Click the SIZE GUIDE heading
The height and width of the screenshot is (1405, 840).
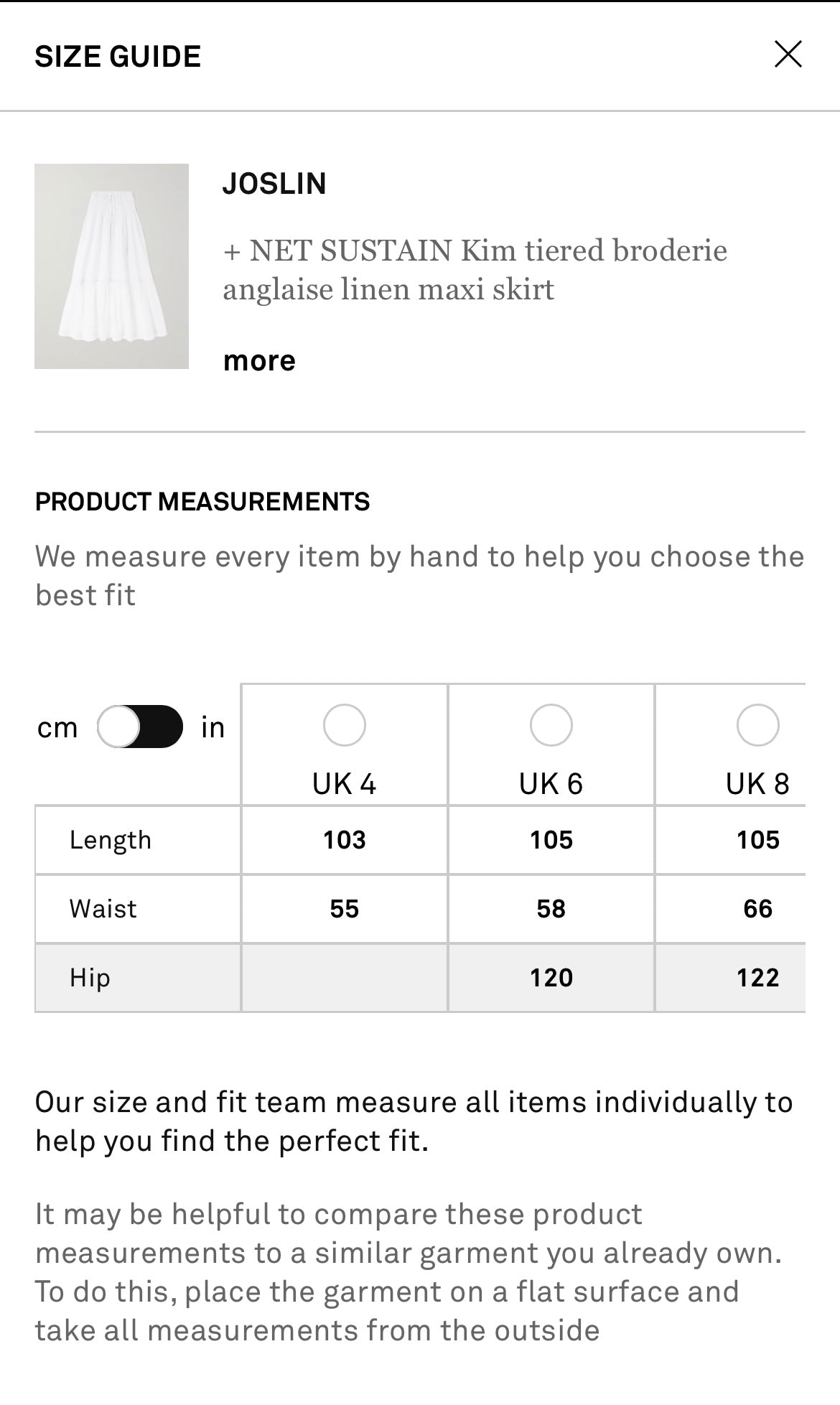118,57
